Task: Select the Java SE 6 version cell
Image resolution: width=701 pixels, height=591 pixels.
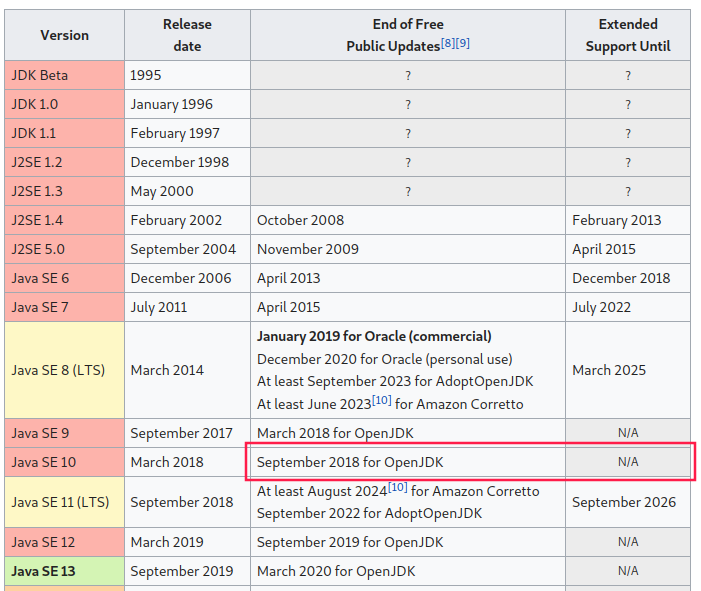Action: 64,278
